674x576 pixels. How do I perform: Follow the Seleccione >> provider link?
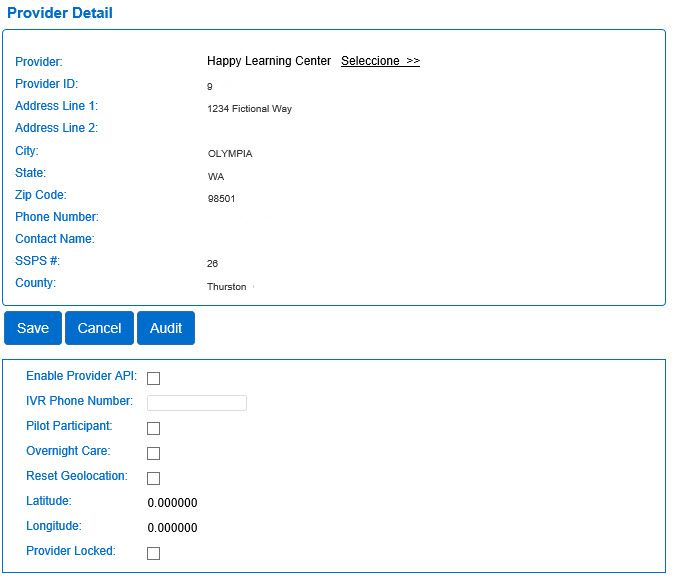[380, 61]
